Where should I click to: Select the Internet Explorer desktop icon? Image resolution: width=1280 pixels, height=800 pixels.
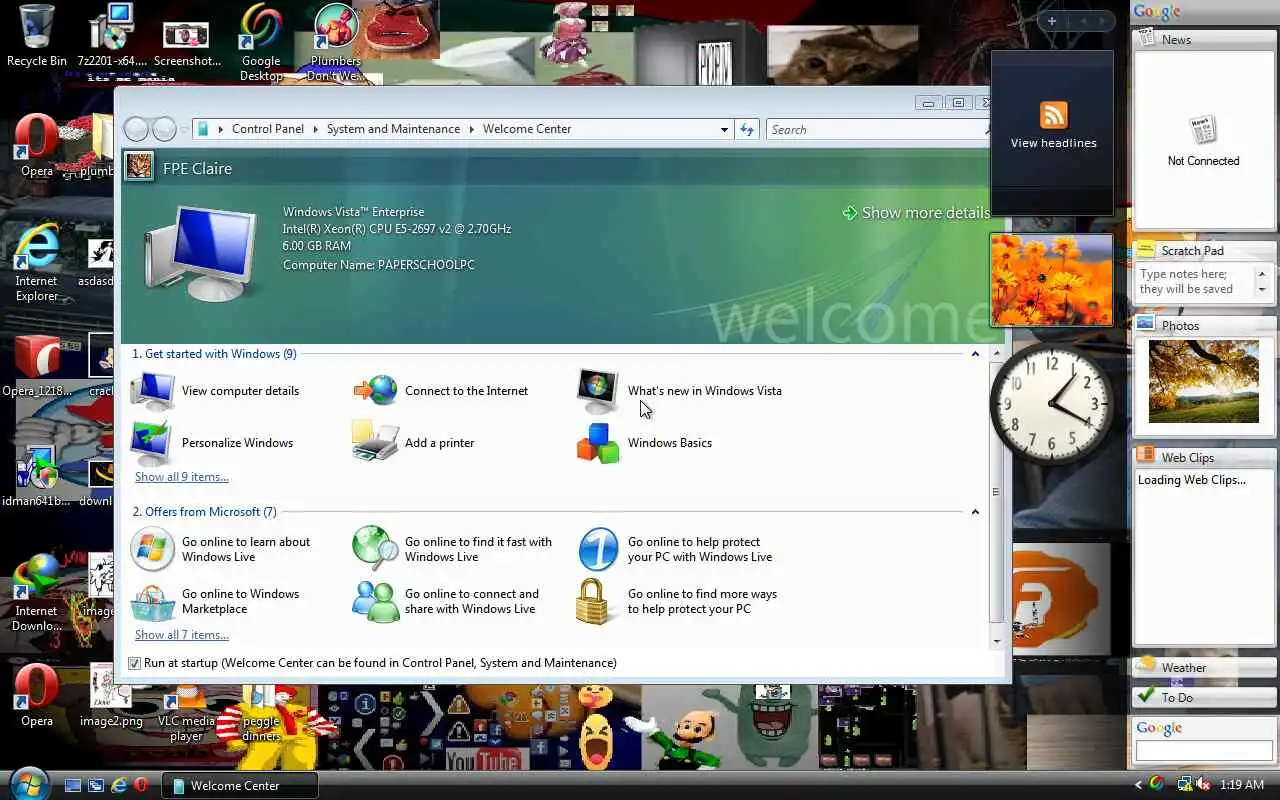37,262
